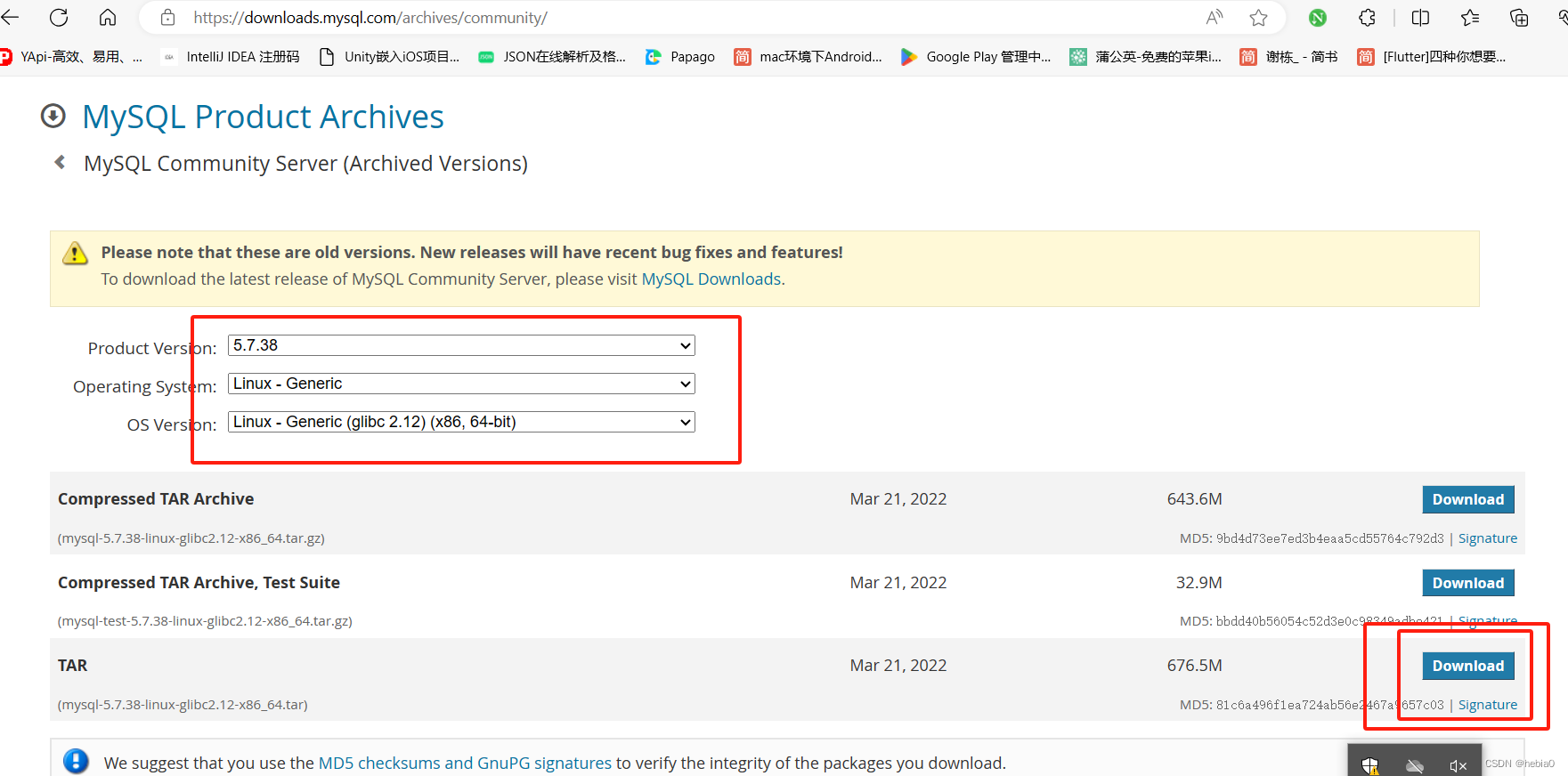Select the 676.5M size text
The height and width of the screenshot is (776, 1568).
(1194, 666)
